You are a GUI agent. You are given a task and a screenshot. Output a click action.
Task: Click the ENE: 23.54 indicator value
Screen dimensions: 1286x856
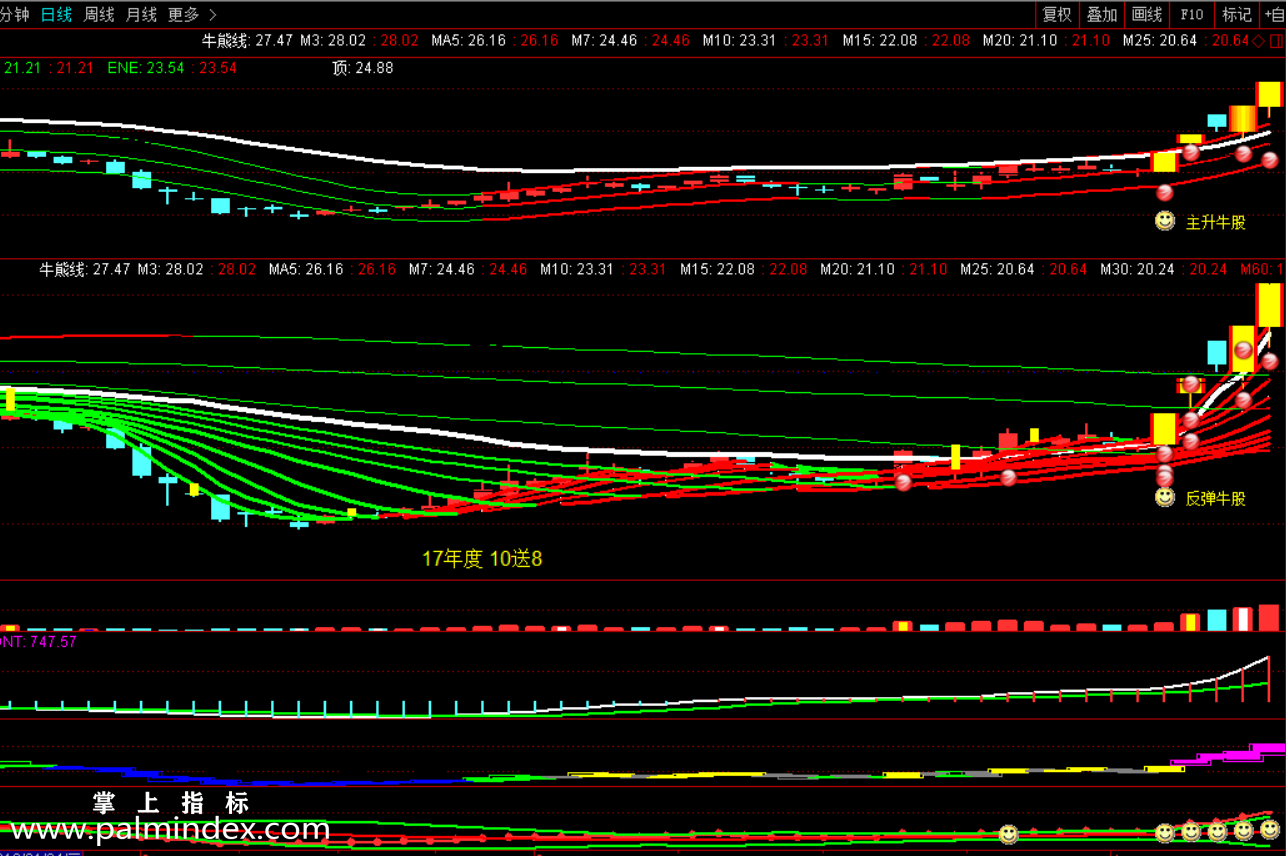coord(146,68)
